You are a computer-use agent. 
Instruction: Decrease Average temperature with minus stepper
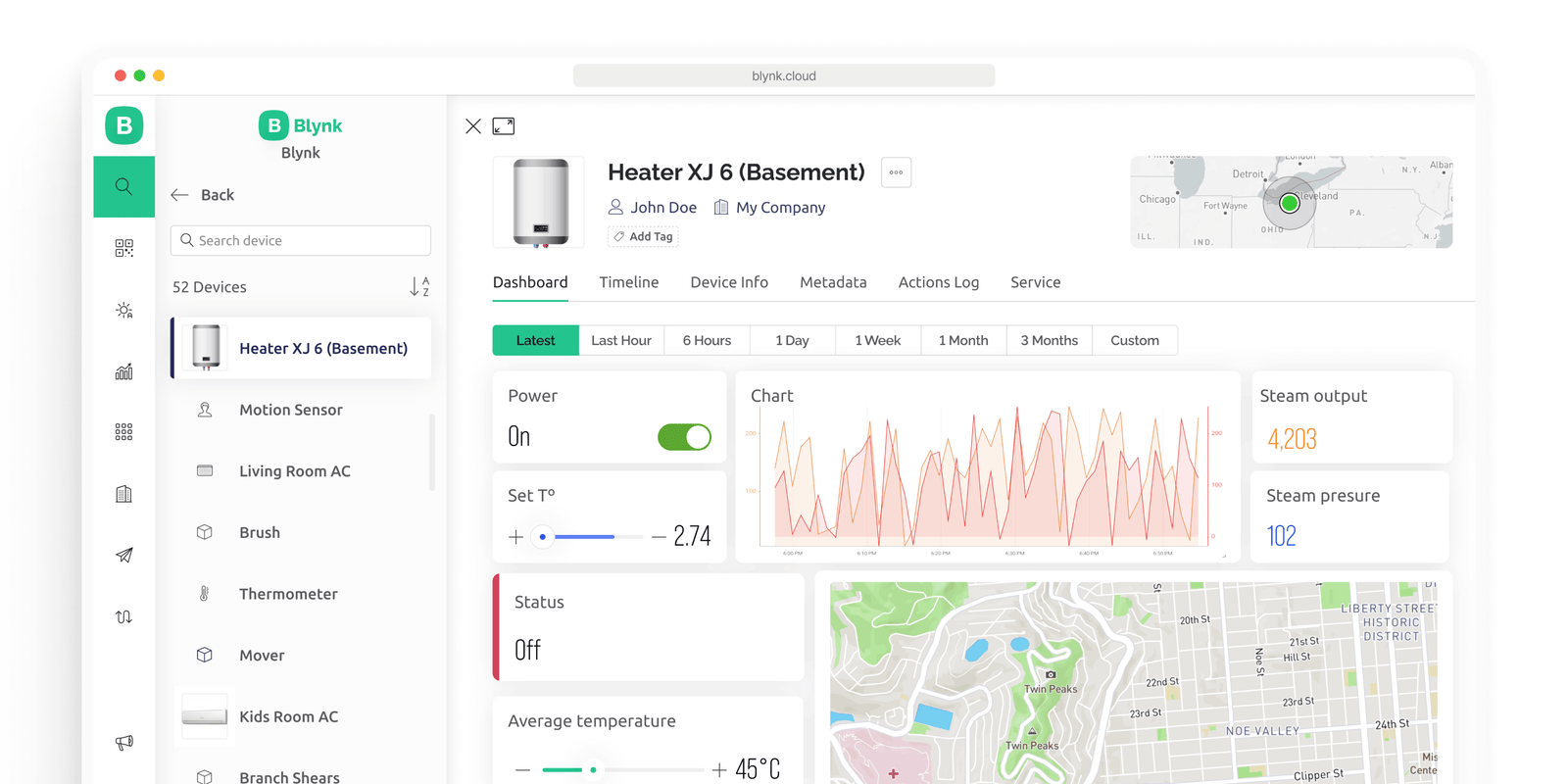[522, 769]
